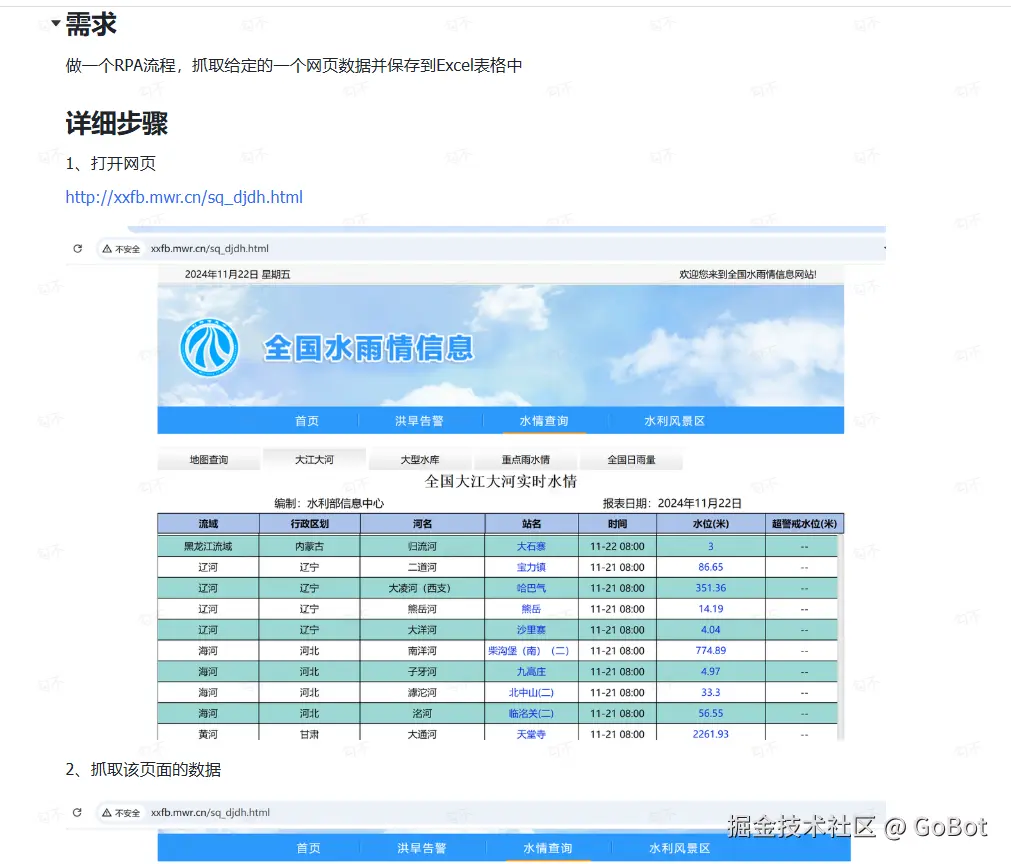Select the 全国日雨量 tab
1011x864 pixels.
[x=631, y=459]
